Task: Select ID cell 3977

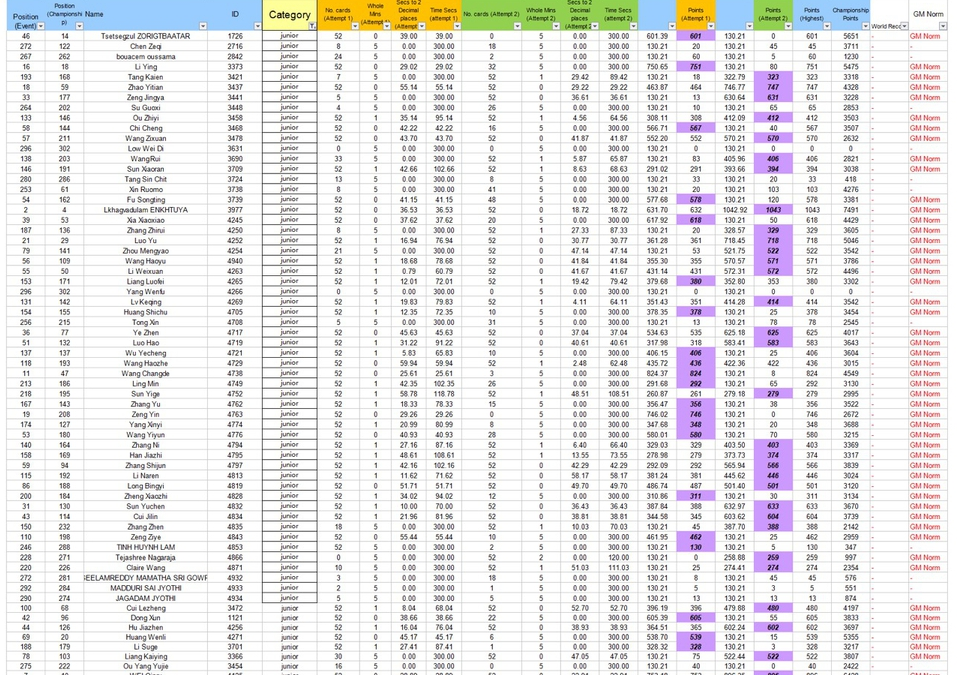Action: coord(235,210)
